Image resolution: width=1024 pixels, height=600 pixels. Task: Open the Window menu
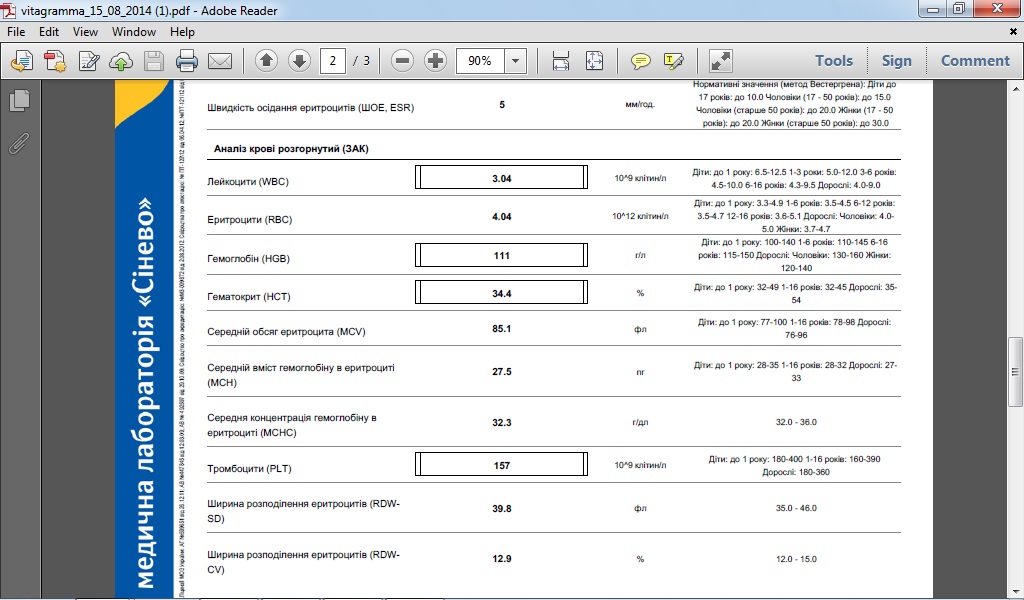click(x=134, y=31)
